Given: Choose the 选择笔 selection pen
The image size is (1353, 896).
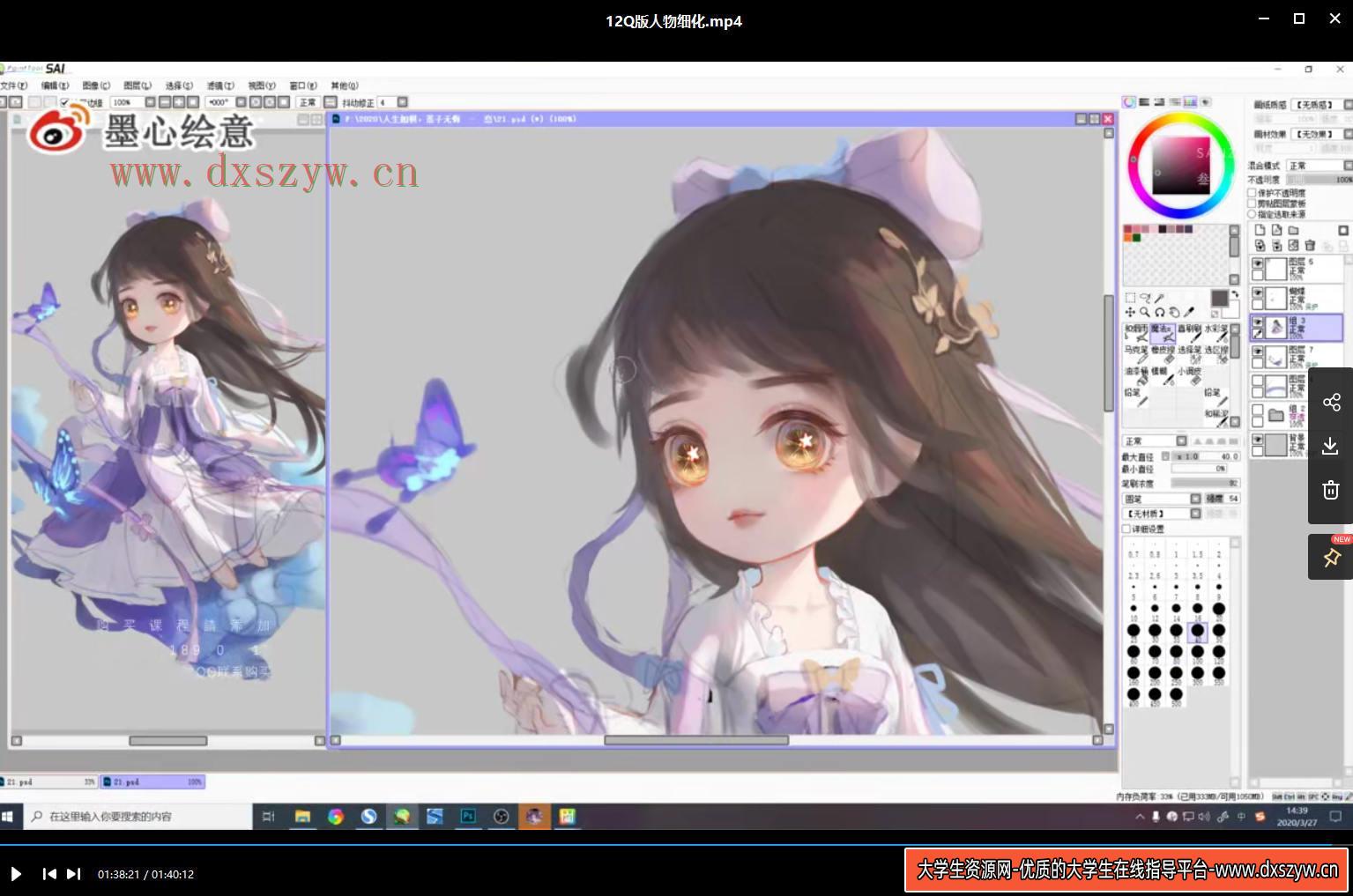Looking at the screenshot, I should pyautogui.click(x=1190, y=355).
